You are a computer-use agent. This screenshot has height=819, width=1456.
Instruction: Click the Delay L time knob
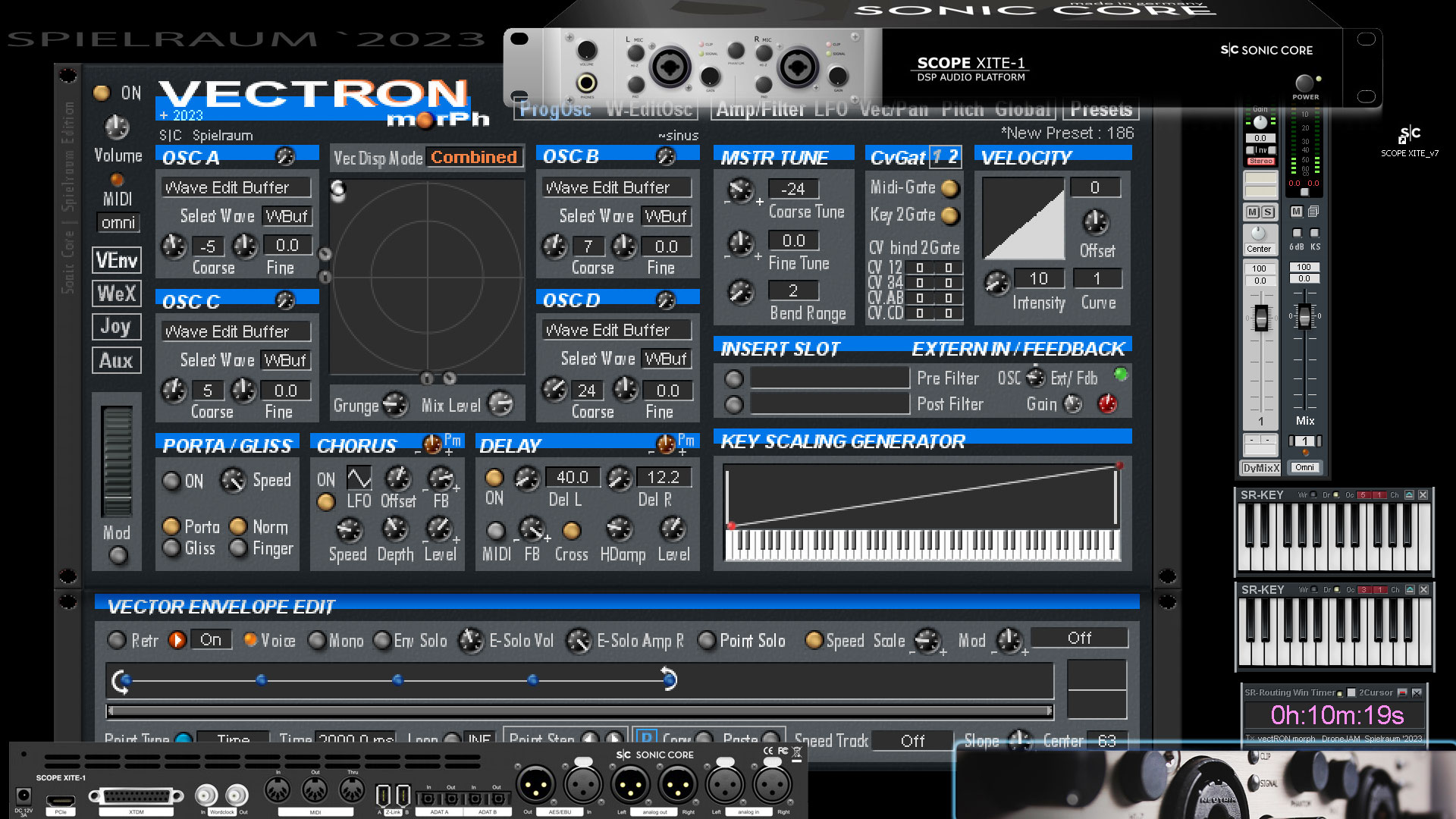tap(526, 478)
